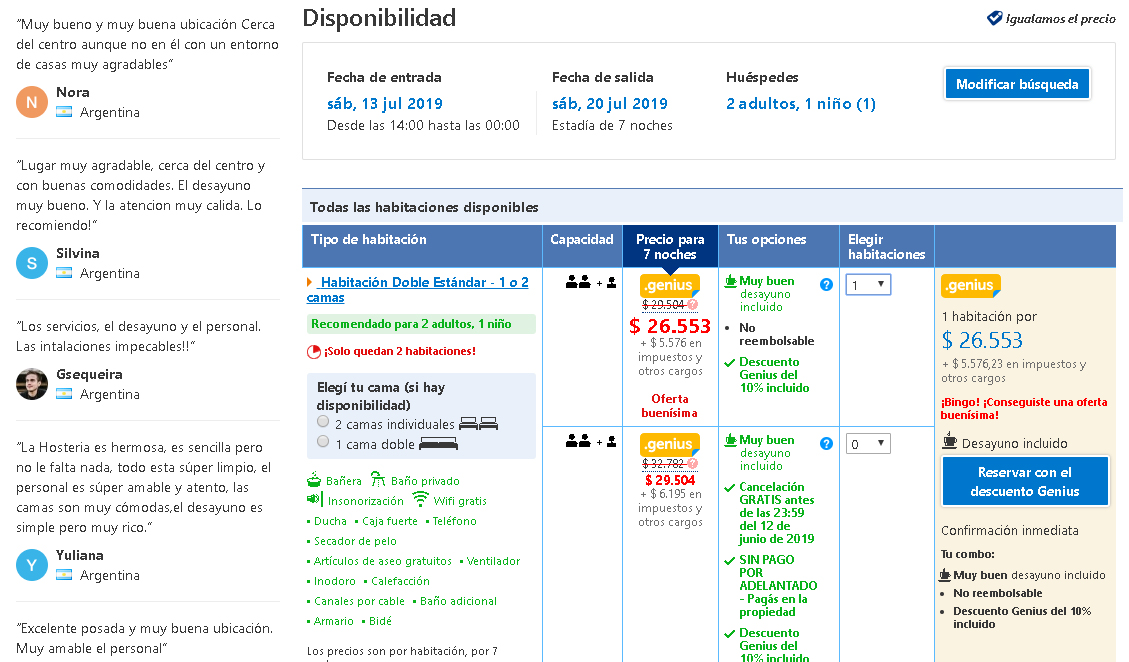Select 2 camas individuales option
This screenshot has height=662, width=1129.
323,421
